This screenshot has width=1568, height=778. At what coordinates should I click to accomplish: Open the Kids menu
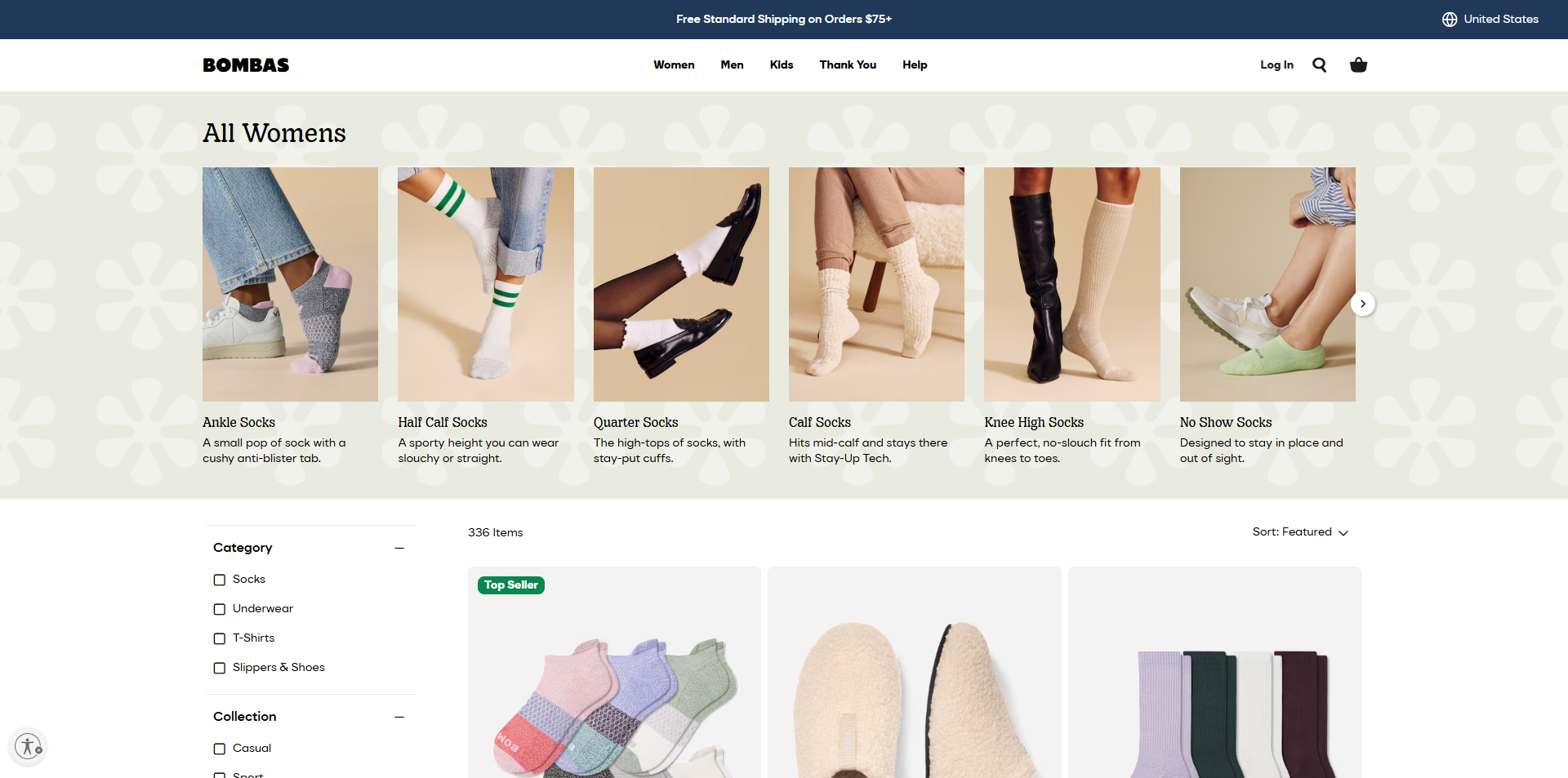(x=781, y=65)
